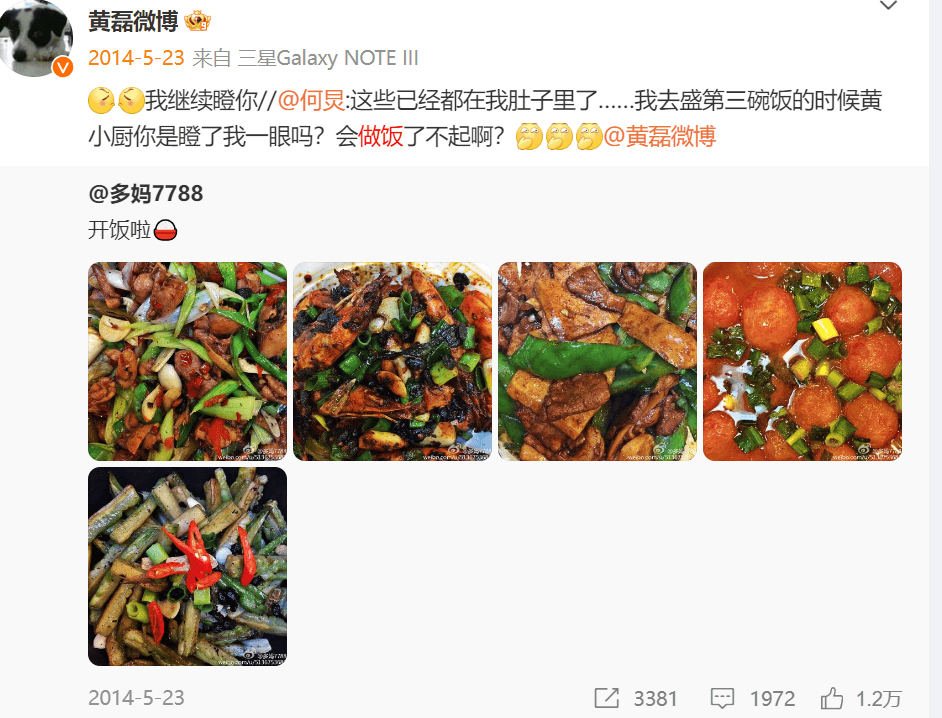Like the post with thumbs-up icon
The width and height of the screenshot is (942, 718).
click(832, 698)
